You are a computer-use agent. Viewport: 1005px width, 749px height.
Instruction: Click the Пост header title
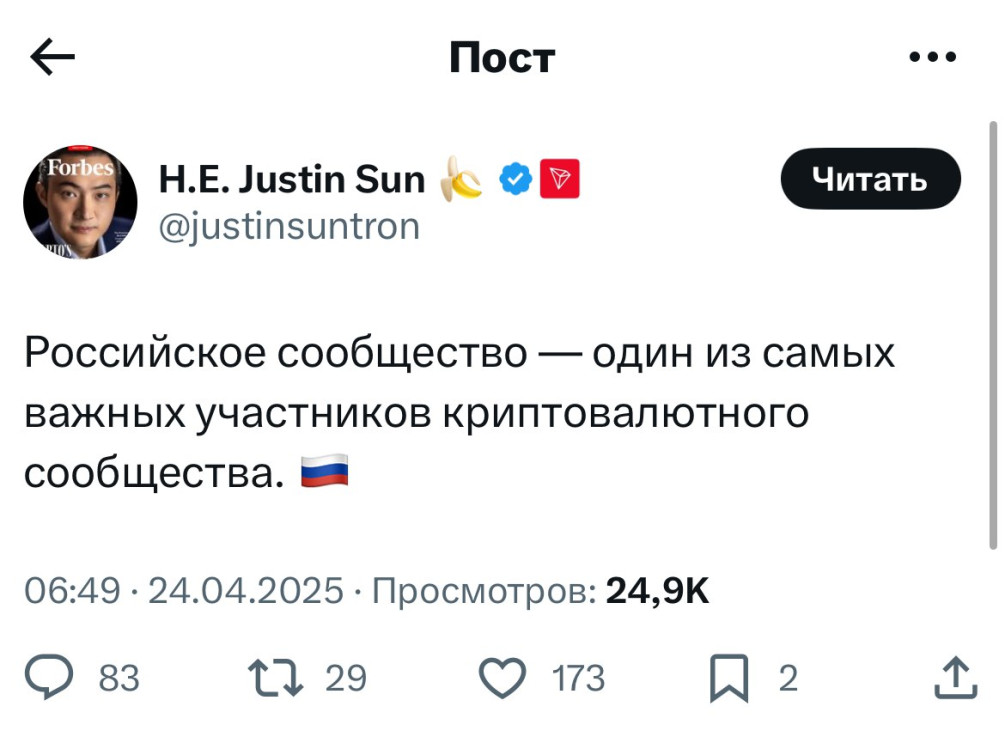click(x=501, y=59)
